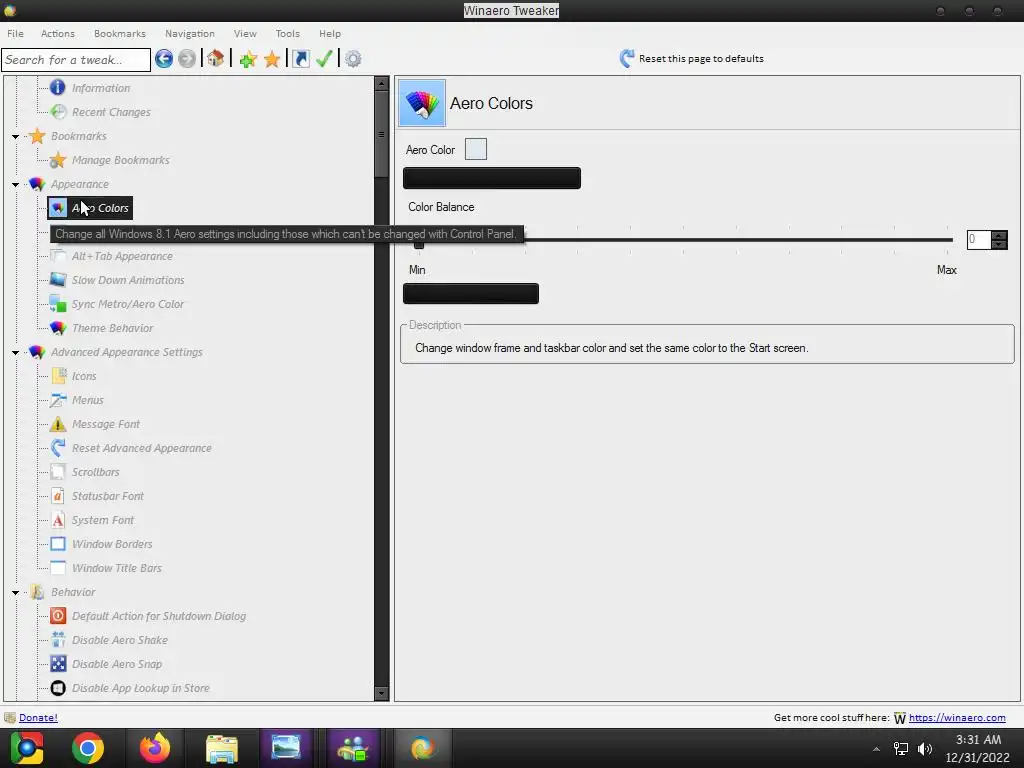Click the Message Font warning icon
The width and height of the screenshot is (1024, 768).
58,424
